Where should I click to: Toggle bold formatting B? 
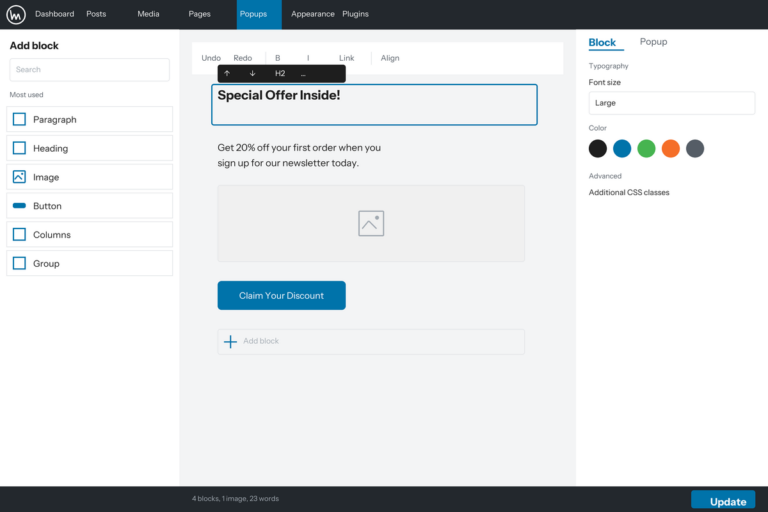[x=278, y=58]
